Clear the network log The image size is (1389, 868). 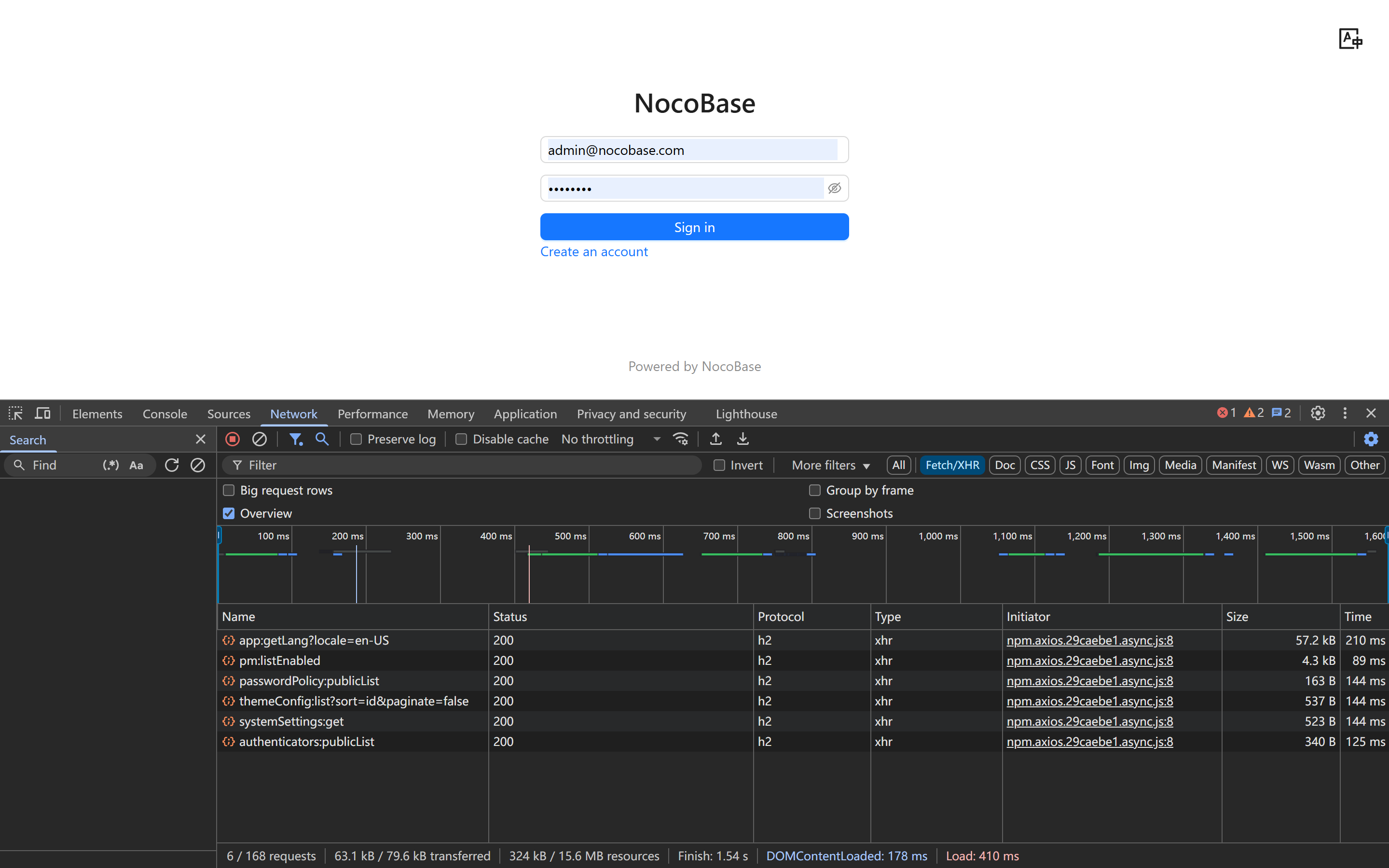point(260,439)
